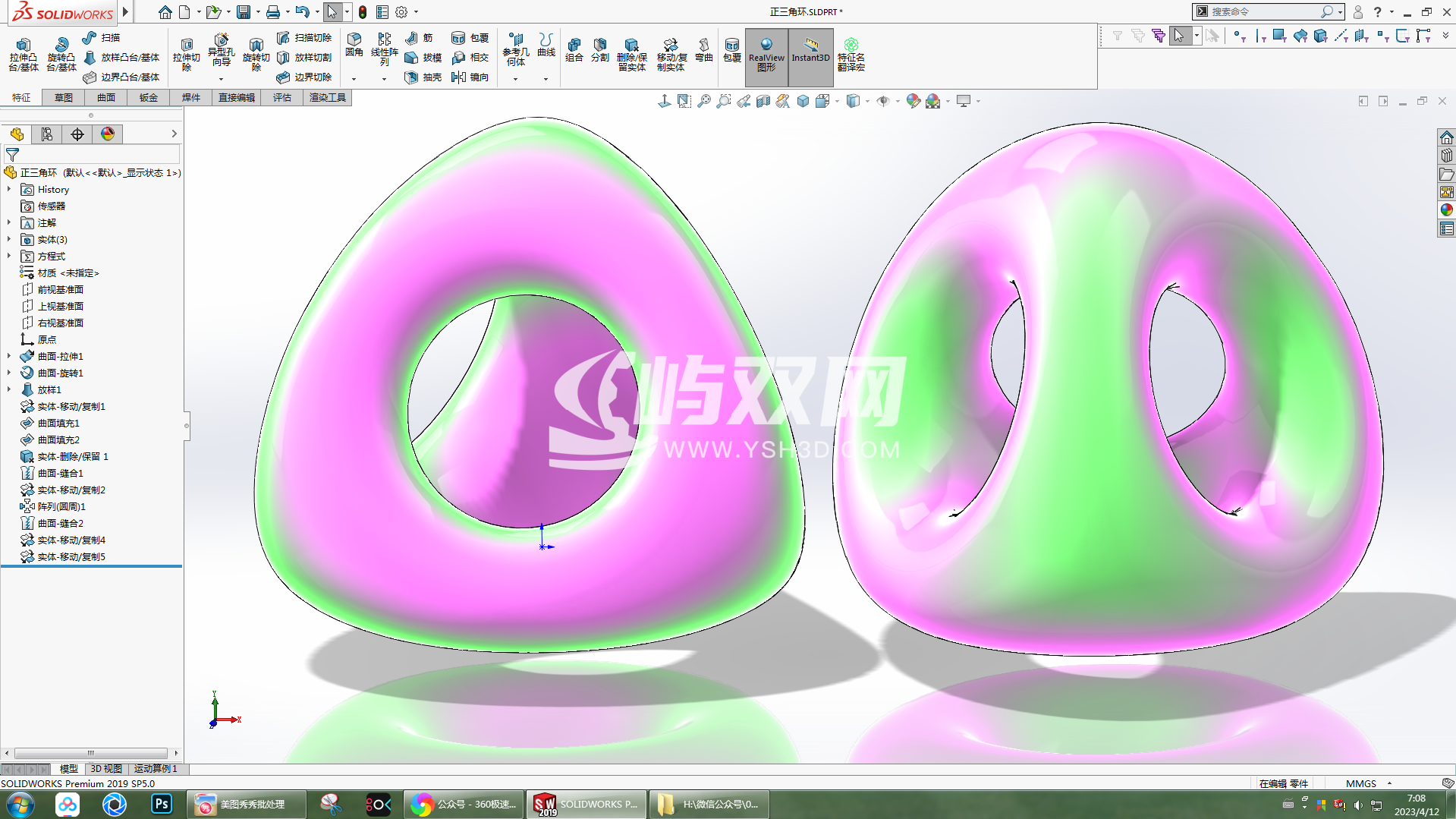Expand the 曲面-旋转1 feature

pyautogui.click(x=9, y=373)
